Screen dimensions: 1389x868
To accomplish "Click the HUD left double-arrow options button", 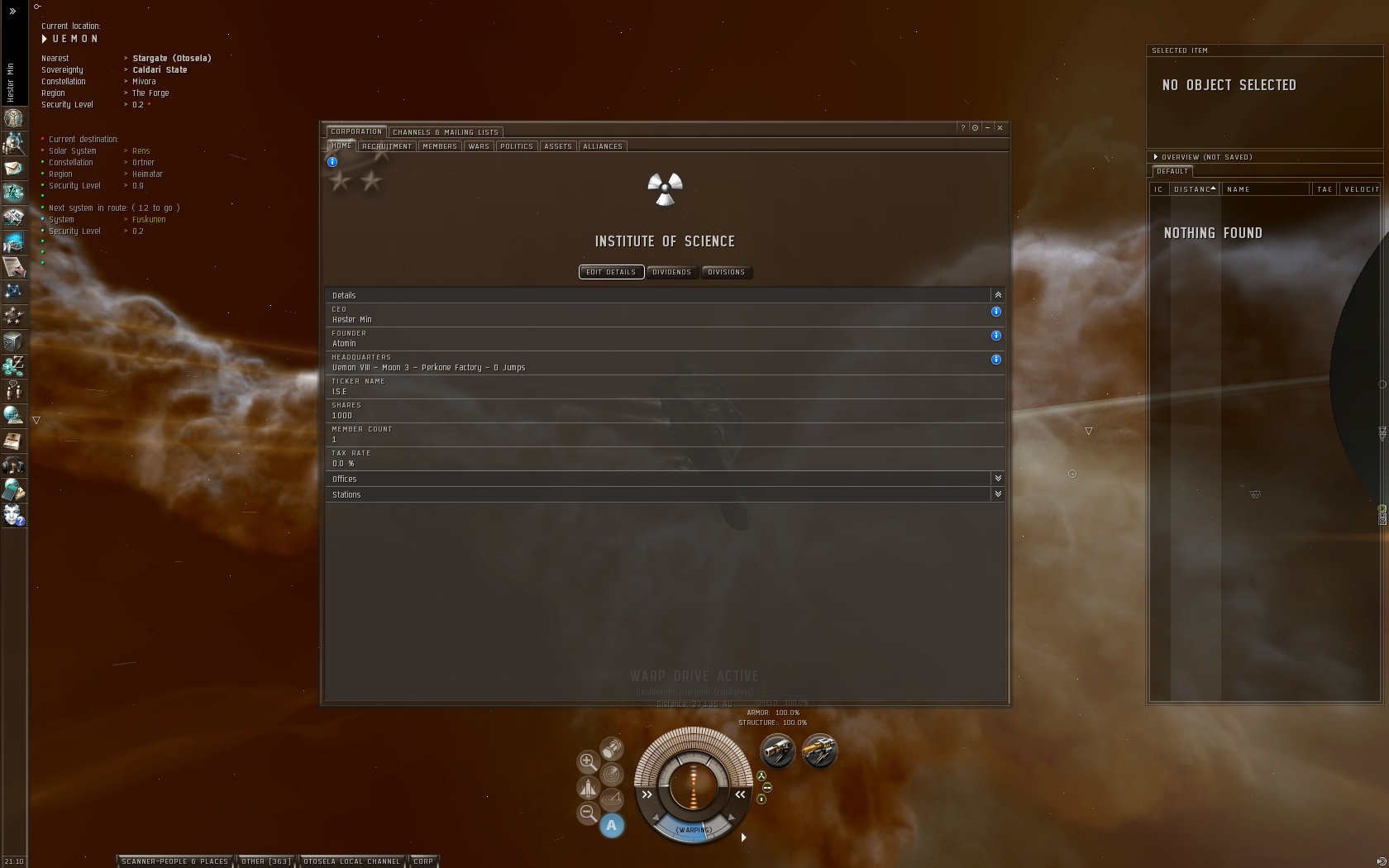I will coord(647,794).
